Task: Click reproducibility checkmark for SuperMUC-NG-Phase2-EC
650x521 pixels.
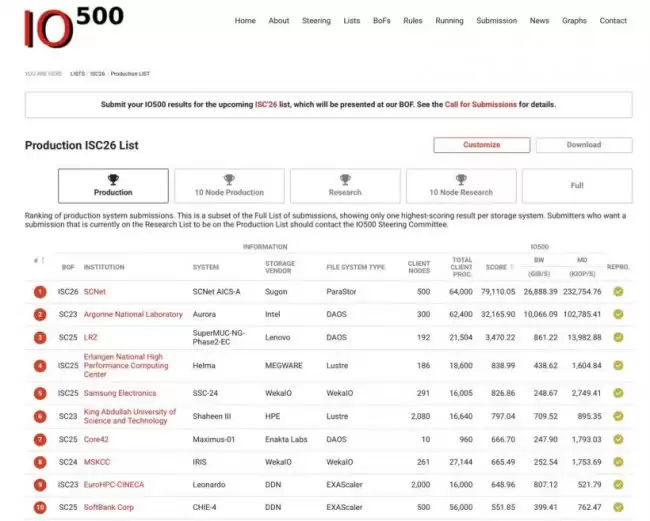Action: click(618, 338)
